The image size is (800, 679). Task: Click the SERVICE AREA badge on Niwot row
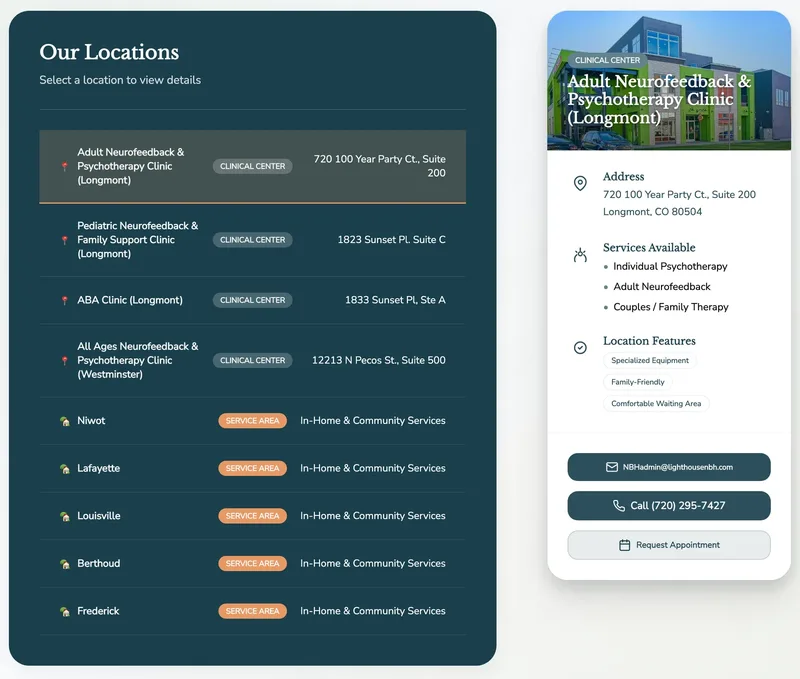pyautogui.click(x=253, y=420)
